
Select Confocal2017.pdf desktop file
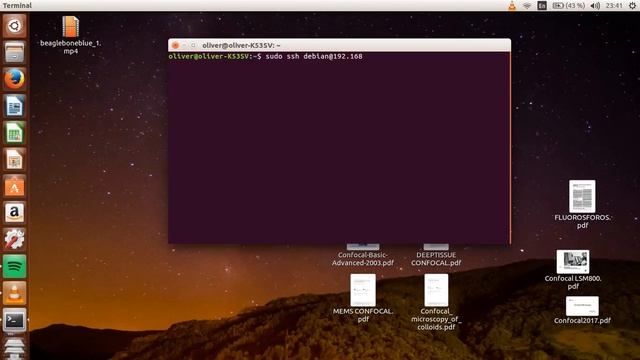[582, 310]
